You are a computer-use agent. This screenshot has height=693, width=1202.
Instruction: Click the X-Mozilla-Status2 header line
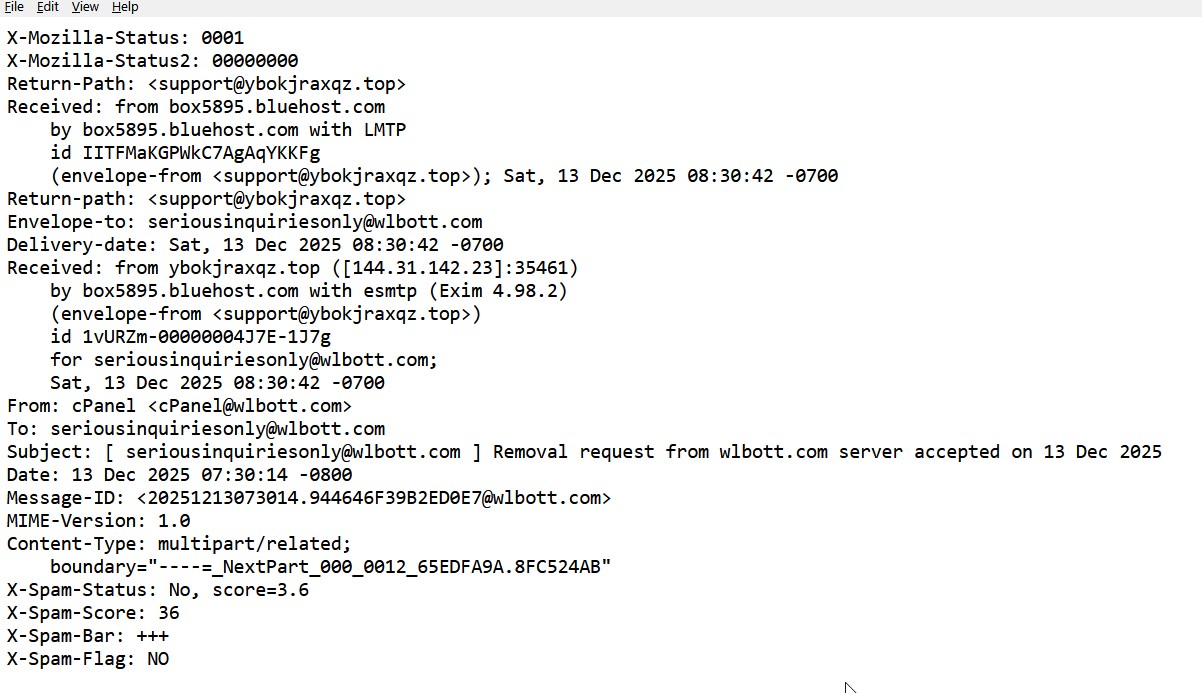pos(152,61)
